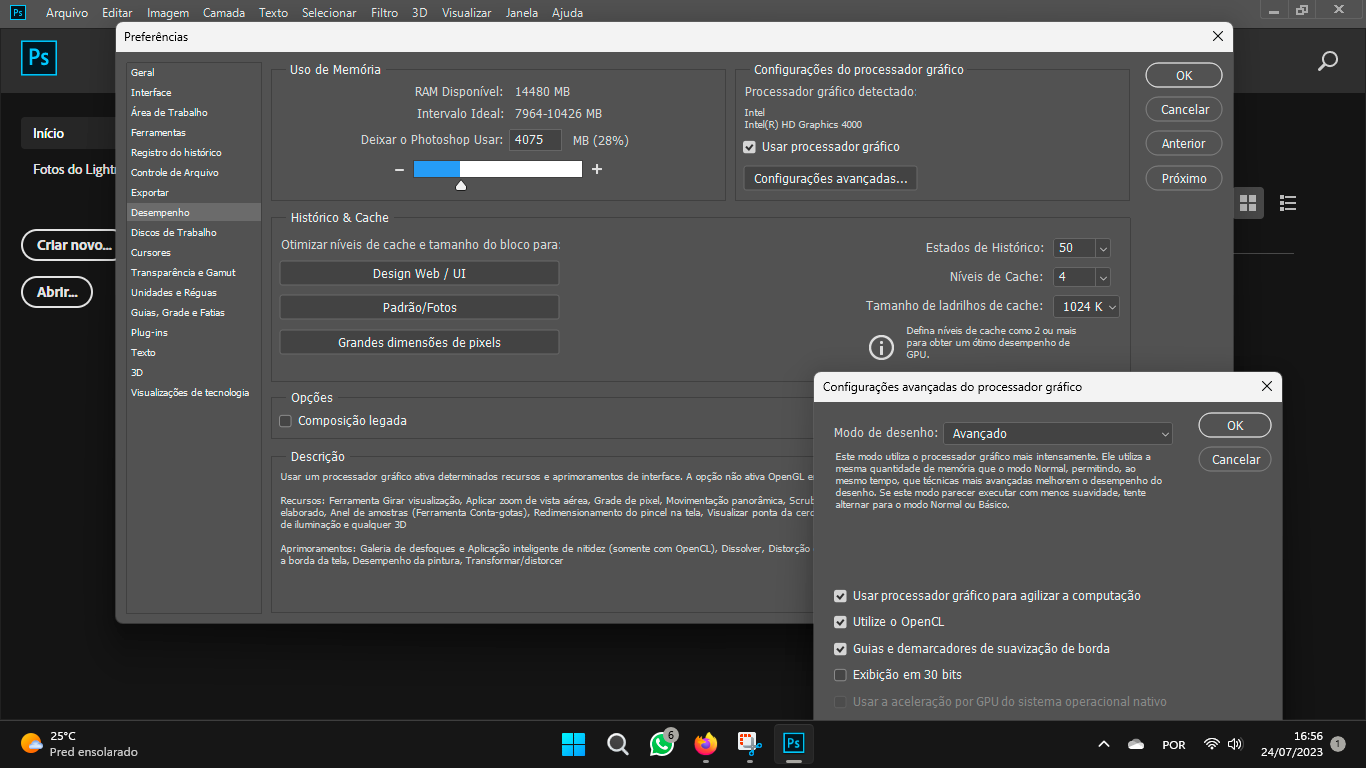Viewport: 1366px width, 768px height.
Task: Expand Tamanho de ladrilhos de cache
Action: pos(1086,307)
